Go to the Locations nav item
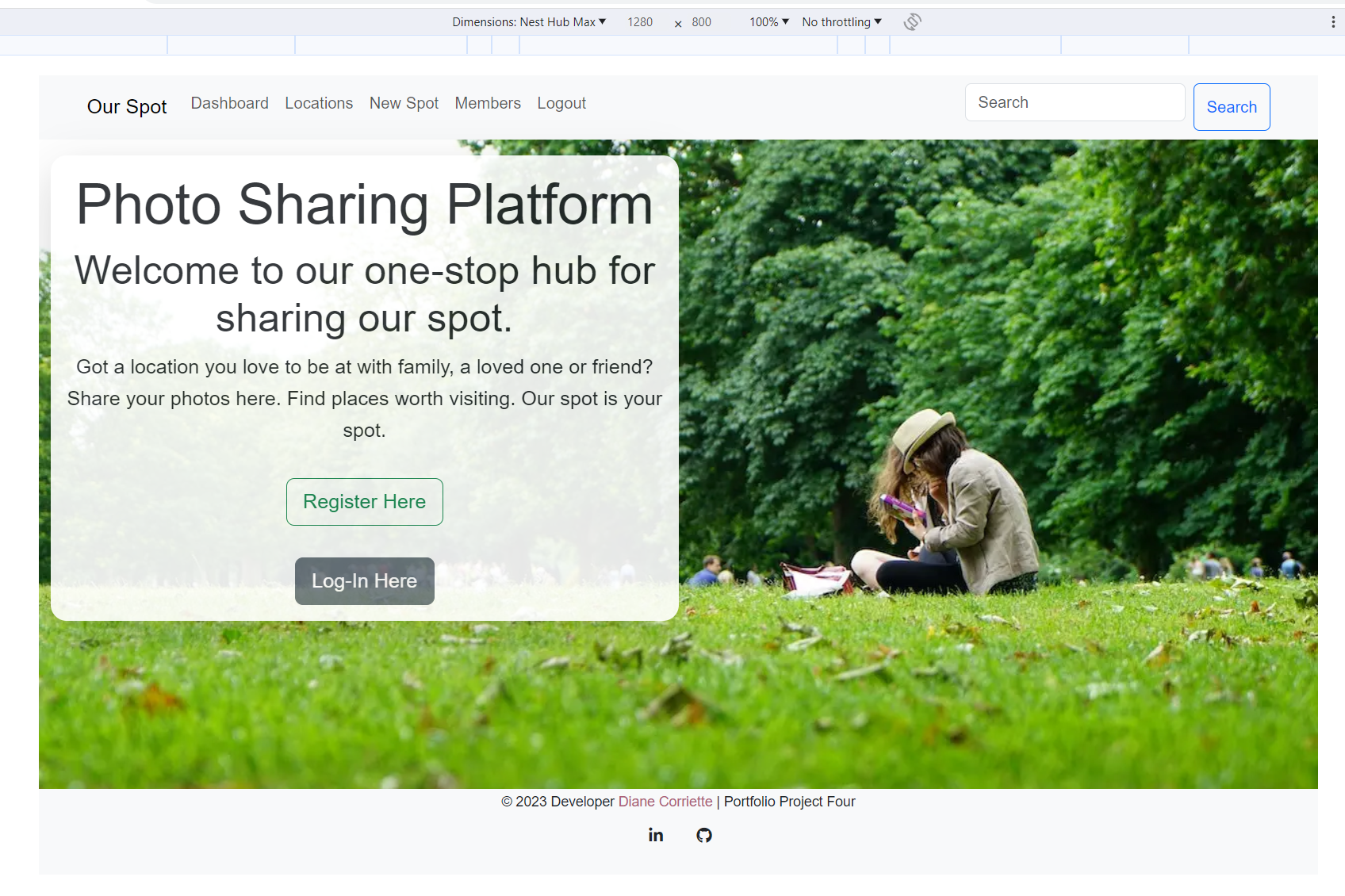The height and width of the screenshot is (896, 1345). pos(319,103)
